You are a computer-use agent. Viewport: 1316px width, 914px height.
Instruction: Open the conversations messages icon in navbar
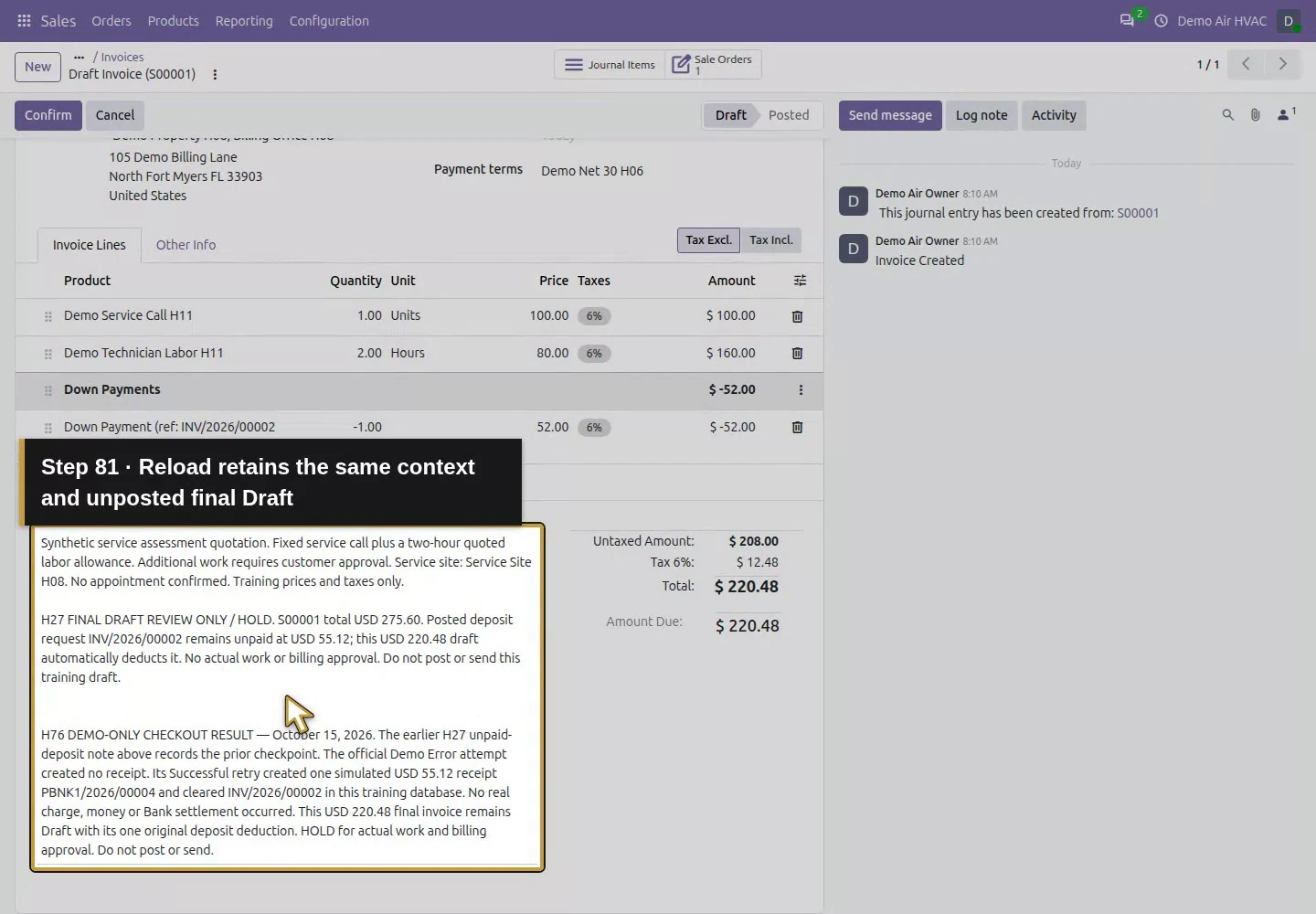(x=1127, y=20)
